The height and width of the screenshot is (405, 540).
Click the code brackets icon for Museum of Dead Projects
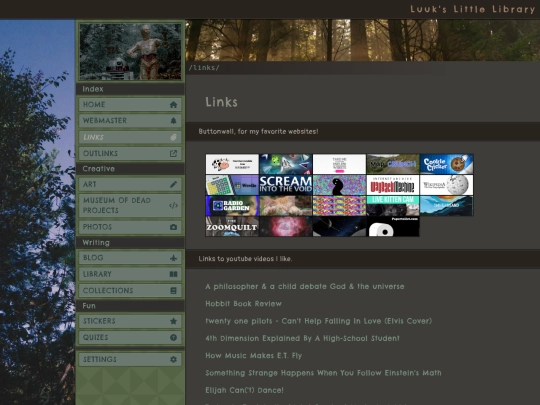173,206
